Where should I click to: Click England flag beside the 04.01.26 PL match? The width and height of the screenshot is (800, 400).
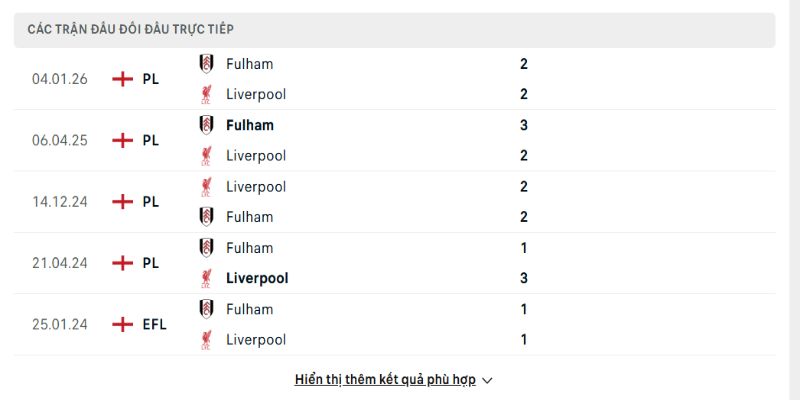pyautogui.click(x=123, y=79)
